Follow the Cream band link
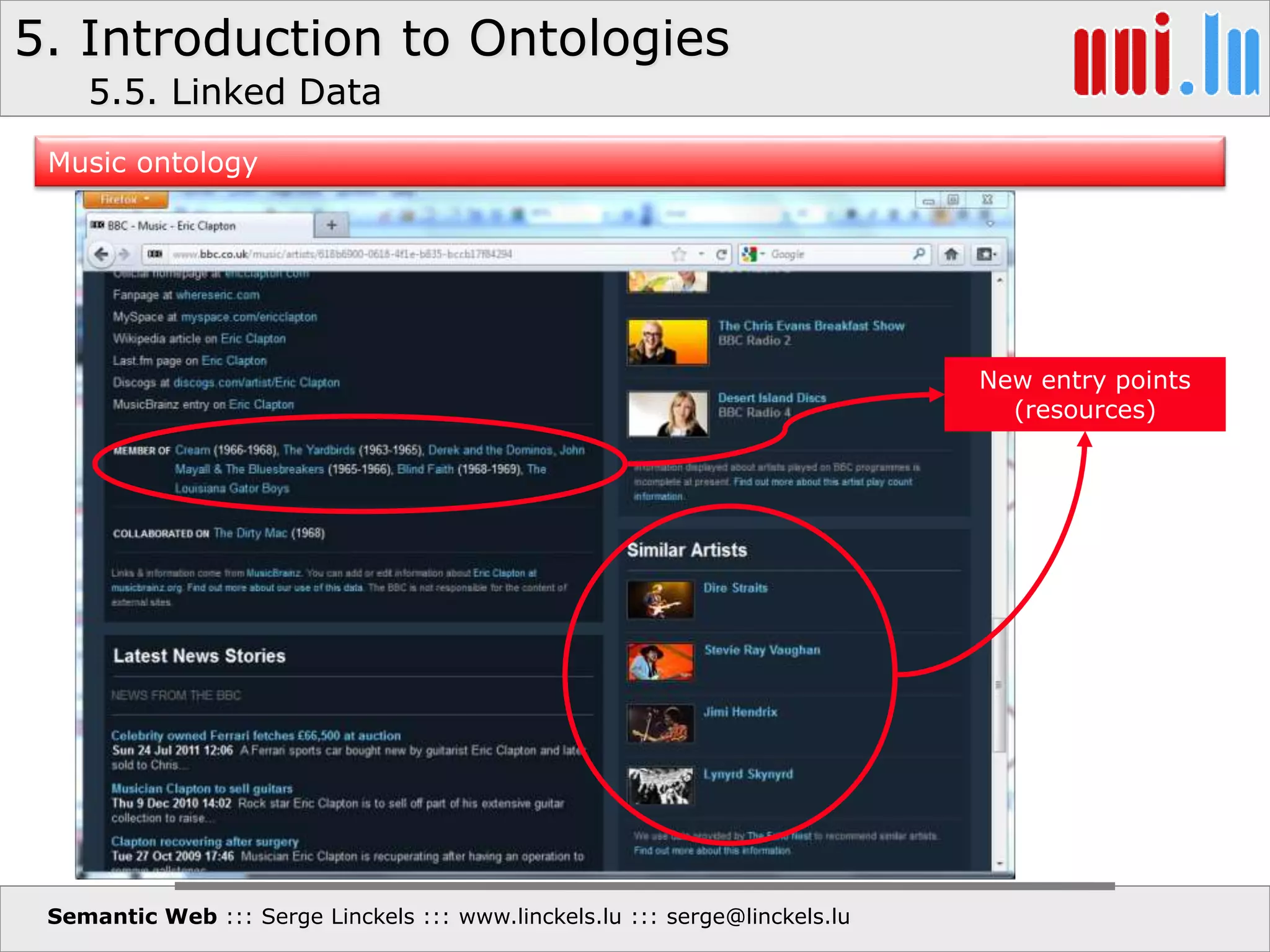The height and width of the screenshot is (952, 1270). (192, 450)
